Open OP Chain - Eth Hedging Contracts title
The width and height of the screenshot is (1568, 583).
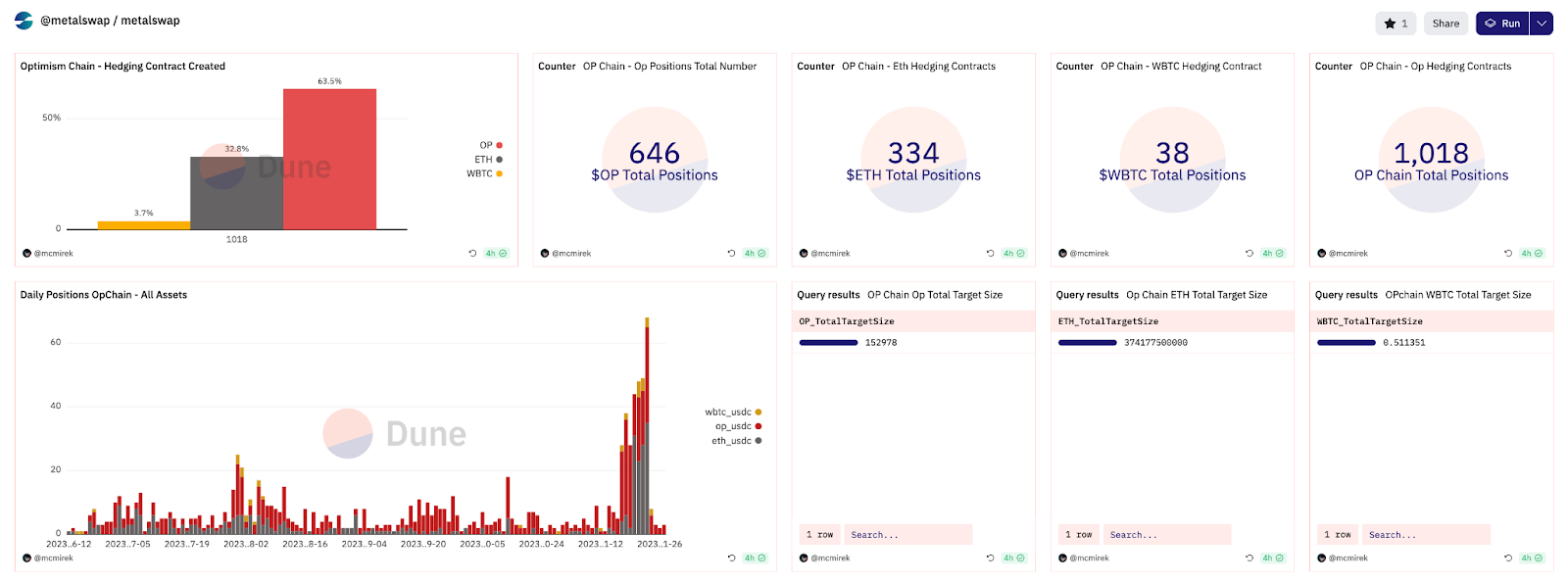click(x=918, y=67)
